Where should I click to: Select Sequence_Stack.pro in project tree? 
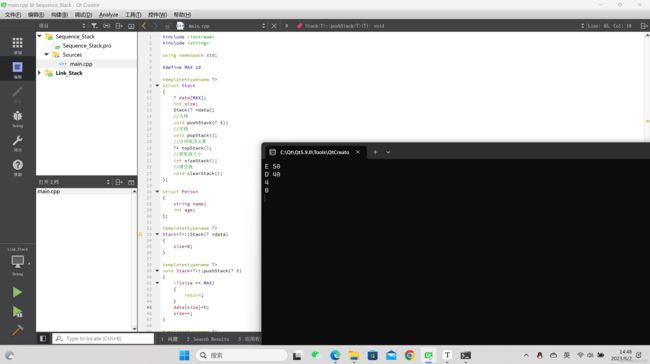87,46
